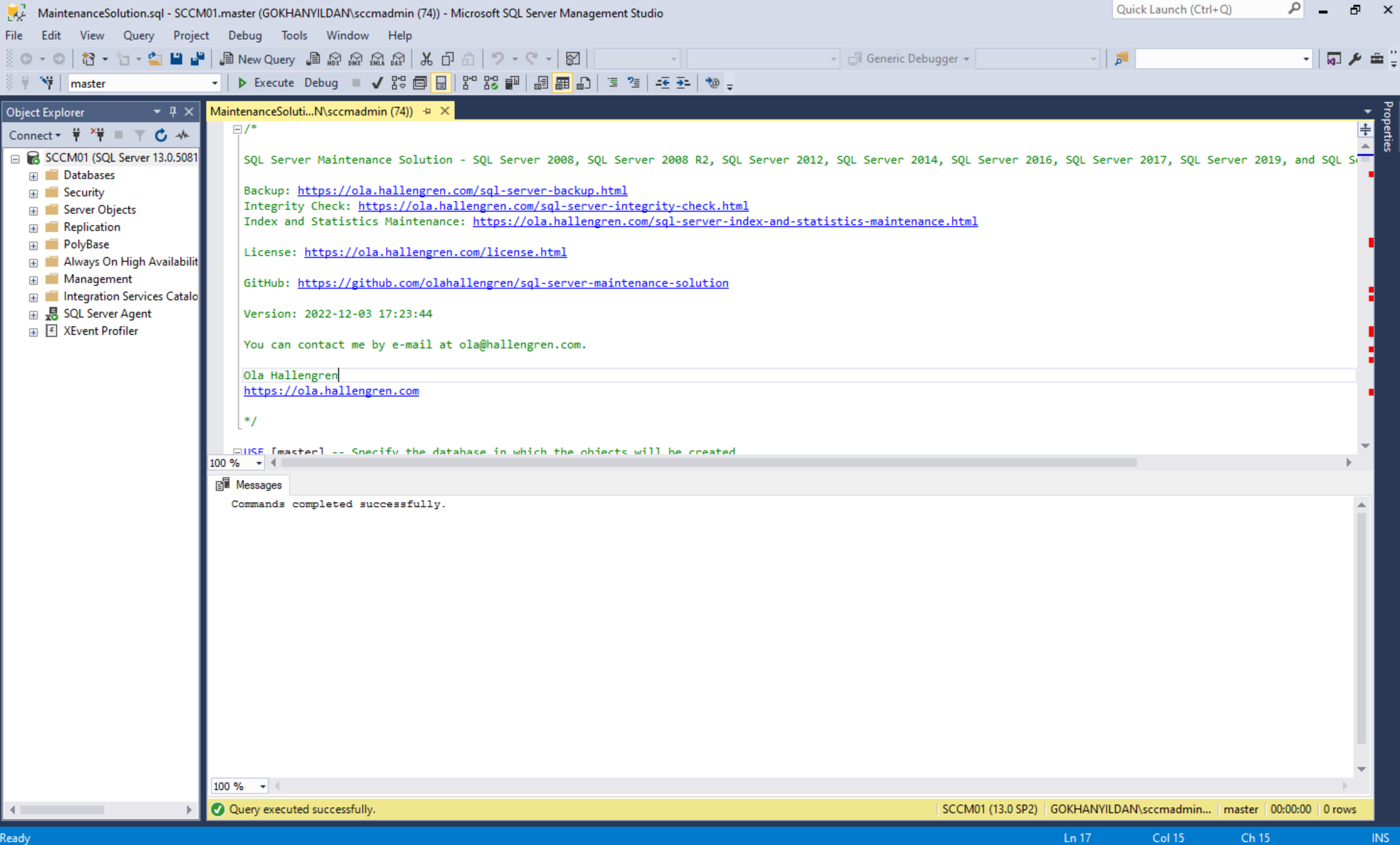Toggle Include Actual Execution Plan
Screen dimensions: 1400x845
pyautogui.click(x=470, y=83)
